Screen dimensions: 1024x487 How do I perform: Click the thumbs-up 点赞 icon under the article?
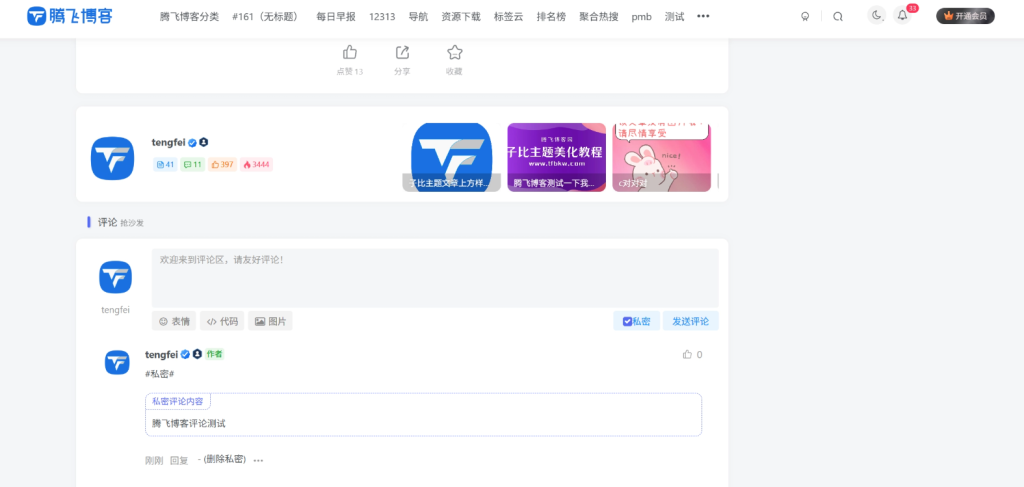tap(350, 53)
